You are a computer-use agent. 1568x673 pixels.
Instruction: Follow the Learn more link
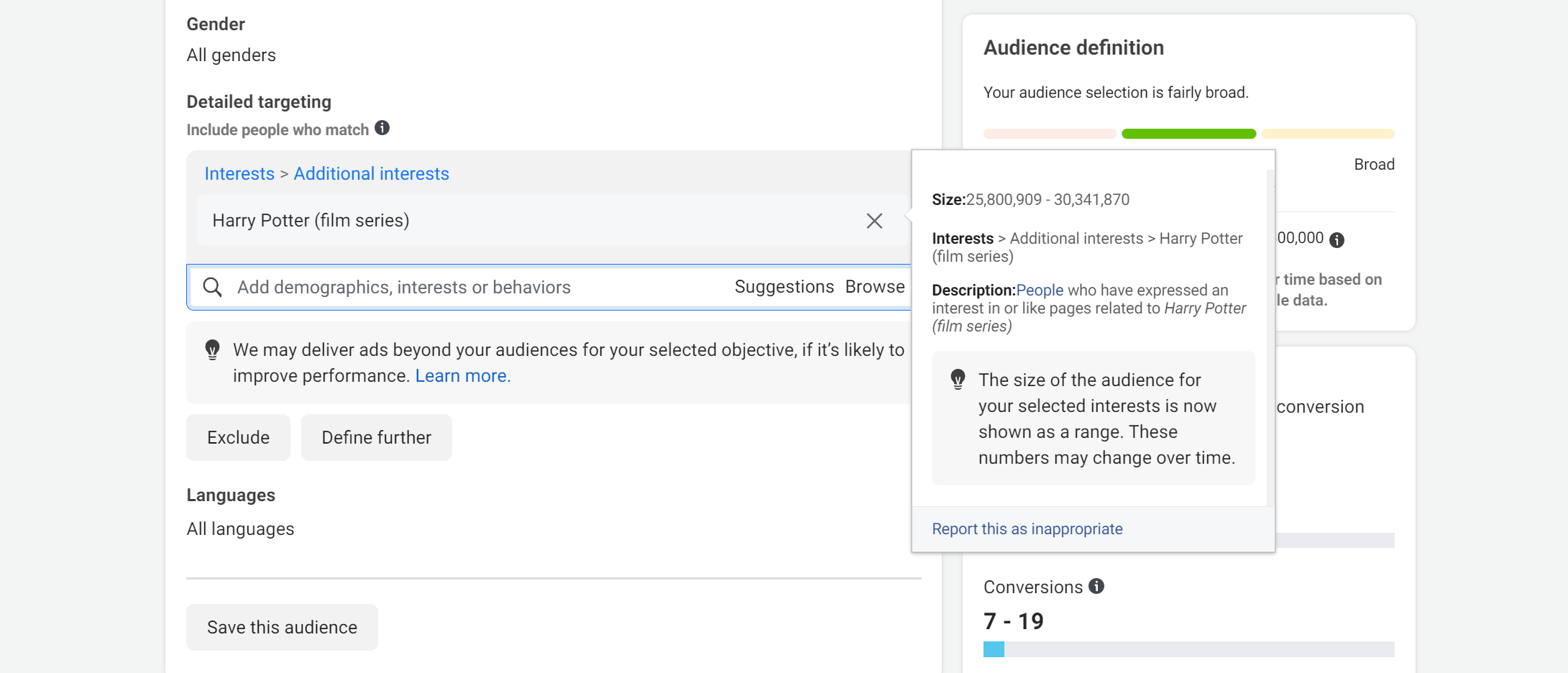[x=462, y=376]
